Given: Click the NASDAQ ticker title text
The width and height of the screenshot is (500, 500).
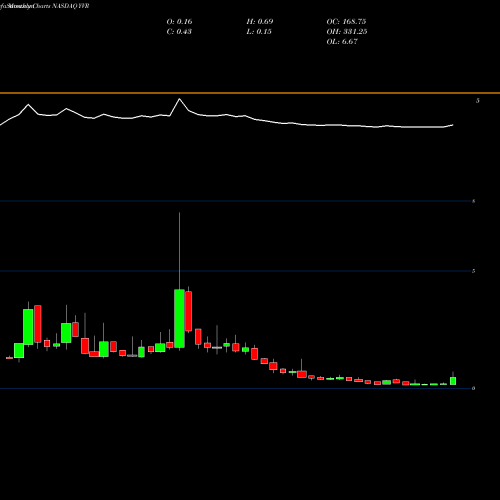Looking at the screenshot, I should tap(71, 6).
